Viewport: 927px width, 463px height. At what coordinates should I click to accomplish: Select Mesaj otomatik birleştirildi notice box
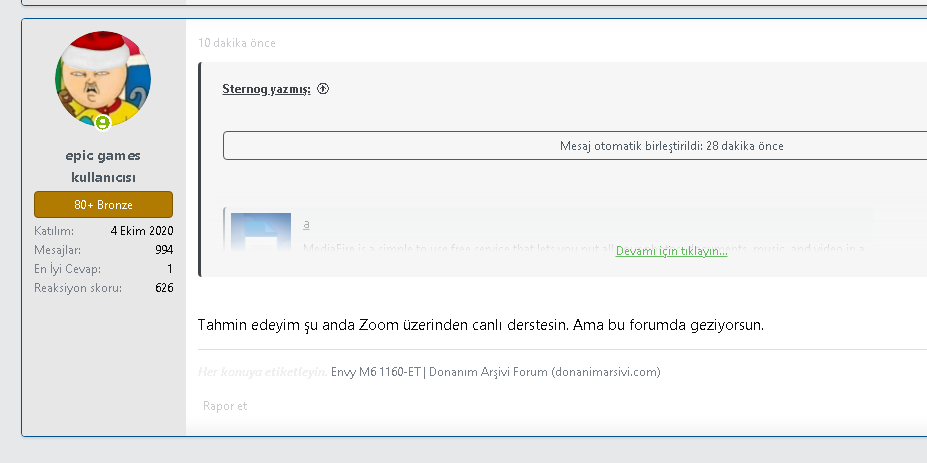pyautogui.click(x=575, y=145)
